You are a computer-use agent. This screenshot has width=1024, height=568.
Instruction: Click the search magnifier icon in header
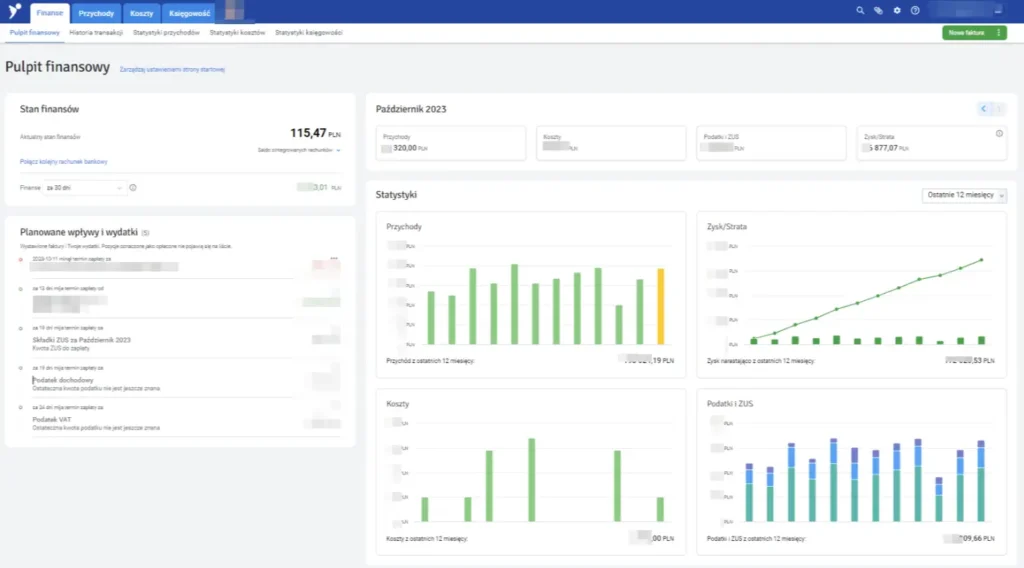[x=860, y=11]
